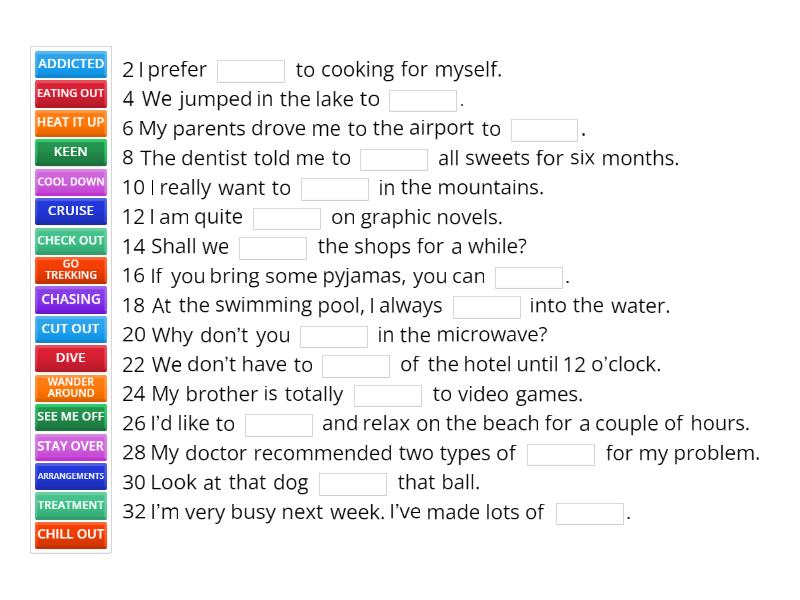This screenshot has height=600, width=800.
Task: Click the CRUISE word tile
Action: tap(70, 211)
